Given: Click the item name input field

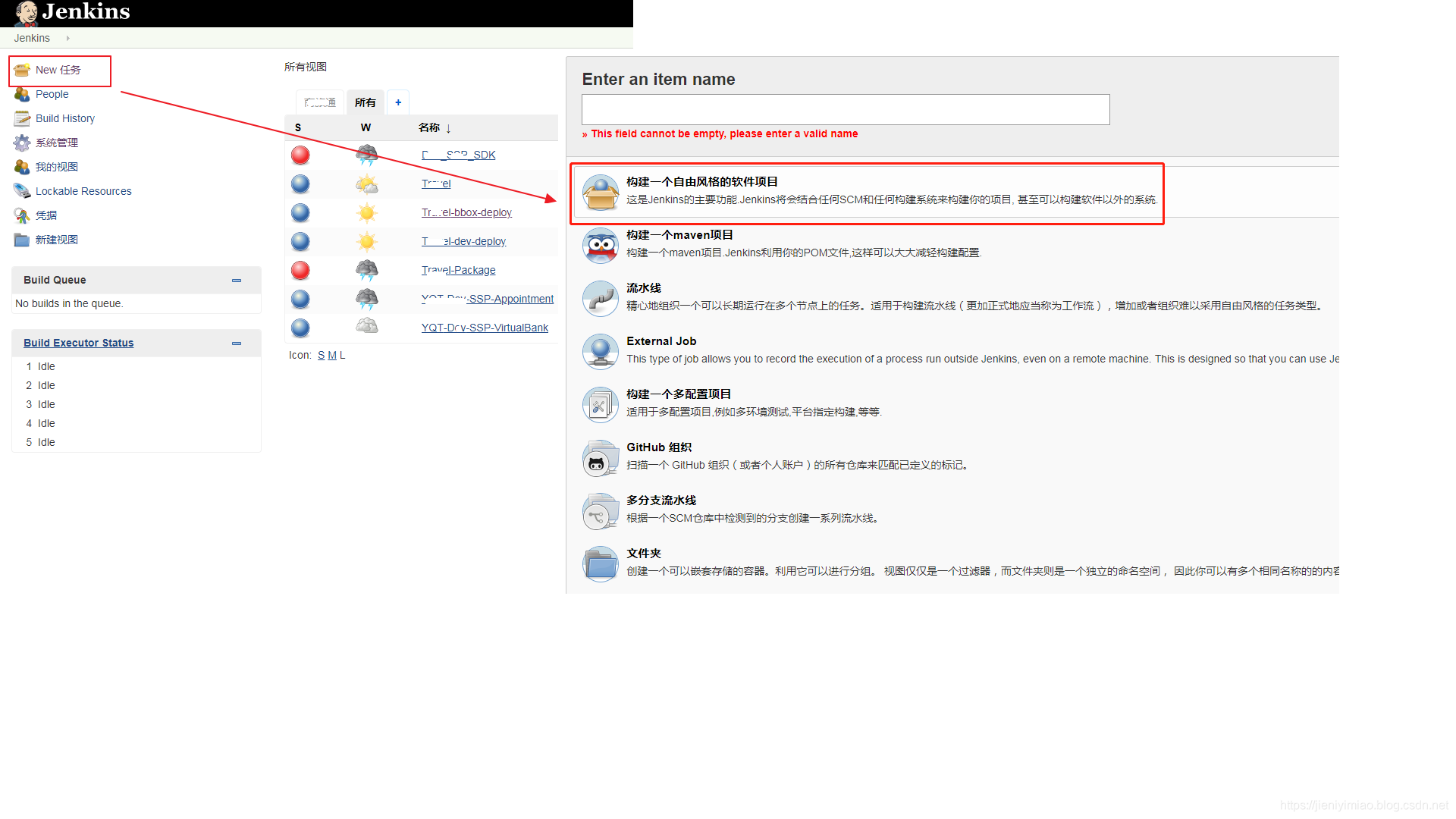Looking at the screenshot, I should tap(845, 108).
